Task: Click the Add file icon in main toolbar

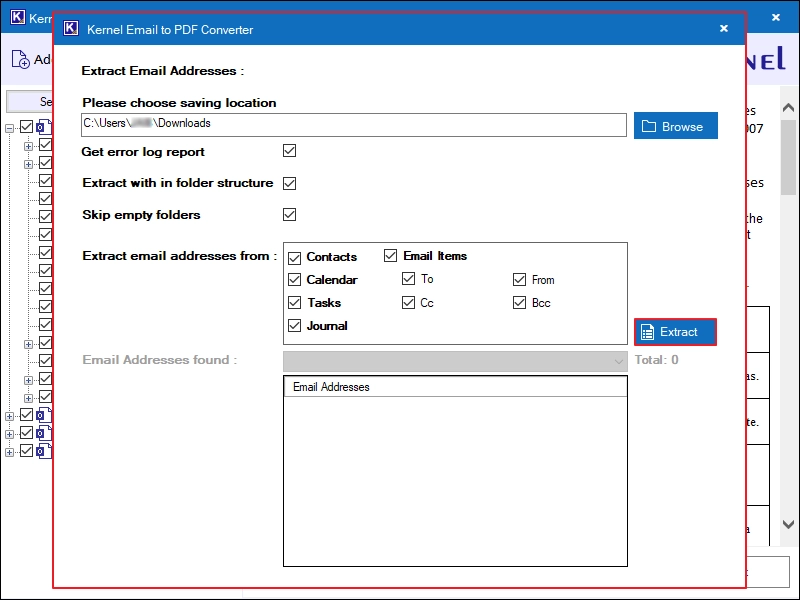Action: (20, 59)
